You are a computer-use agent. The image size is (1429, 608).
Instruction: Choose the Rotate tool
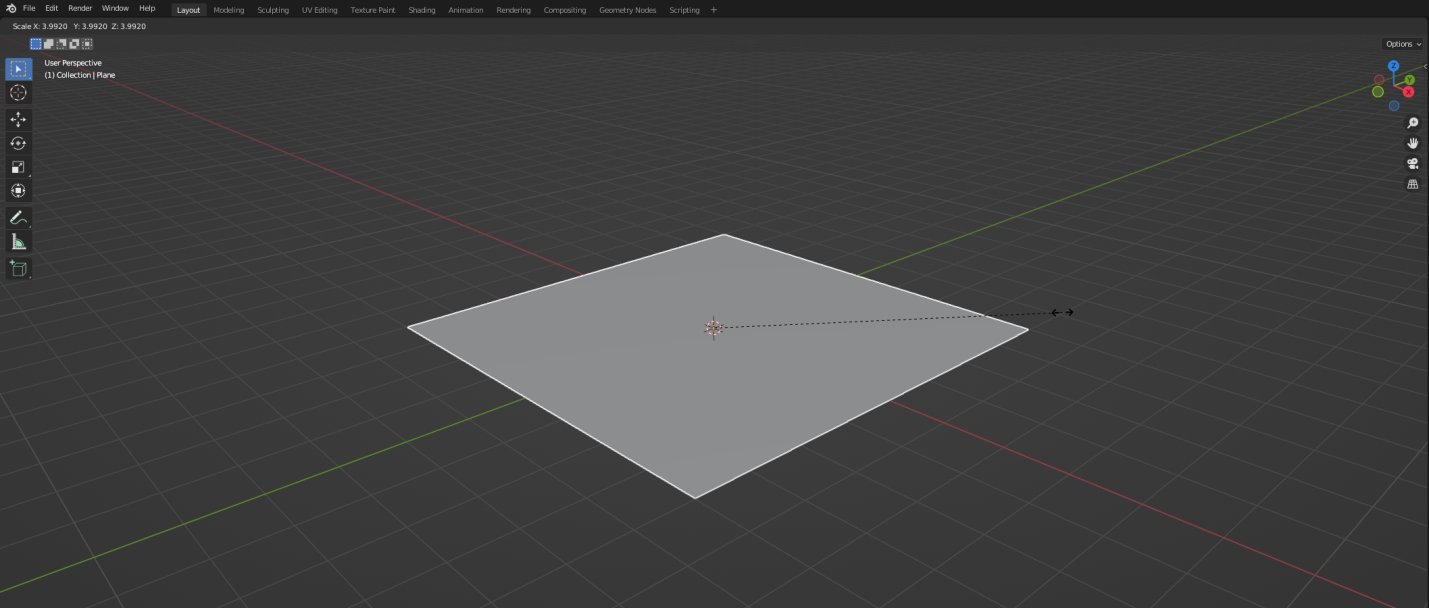pos(18,143)
